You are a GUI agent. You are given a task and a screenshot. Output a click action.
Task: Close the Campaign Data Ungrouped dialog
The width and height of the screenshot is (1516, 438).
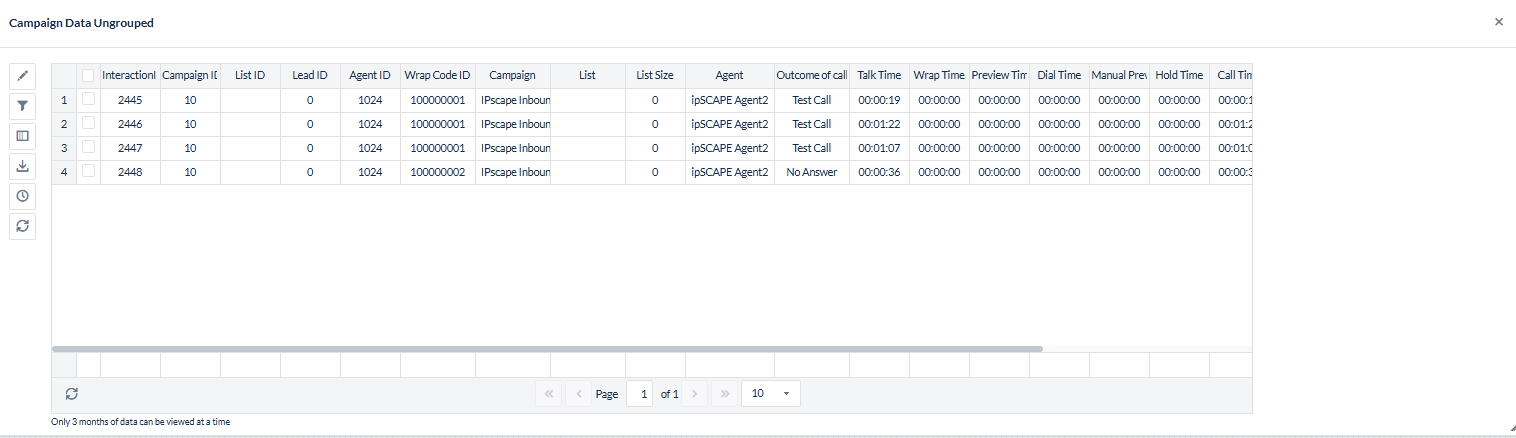[1498, 21]
